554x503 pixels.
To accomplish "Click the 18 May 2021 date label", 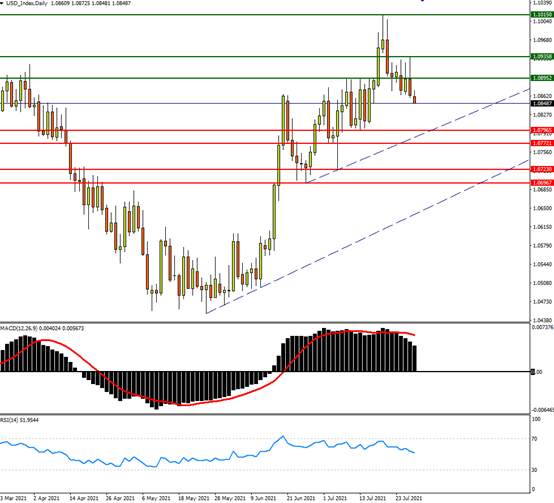I will click(x=193, y=498).
